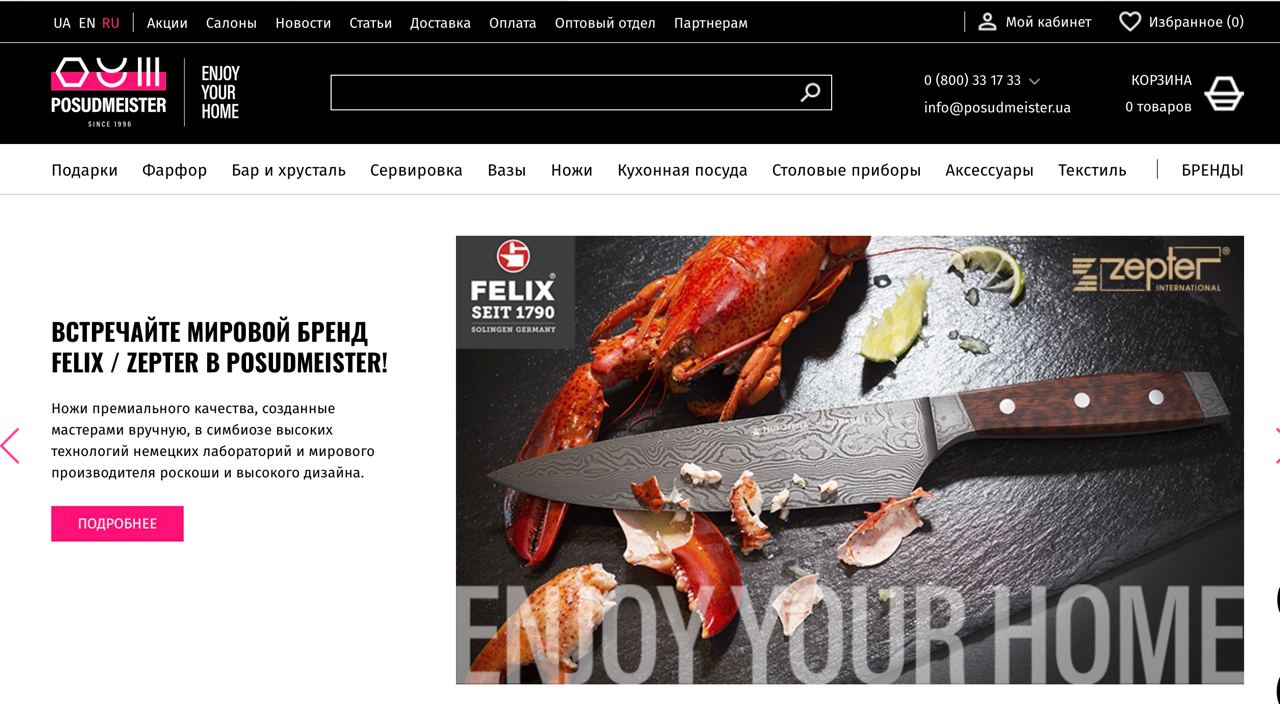Switch site language to UA
The image size is (1280, 704).
62,23
